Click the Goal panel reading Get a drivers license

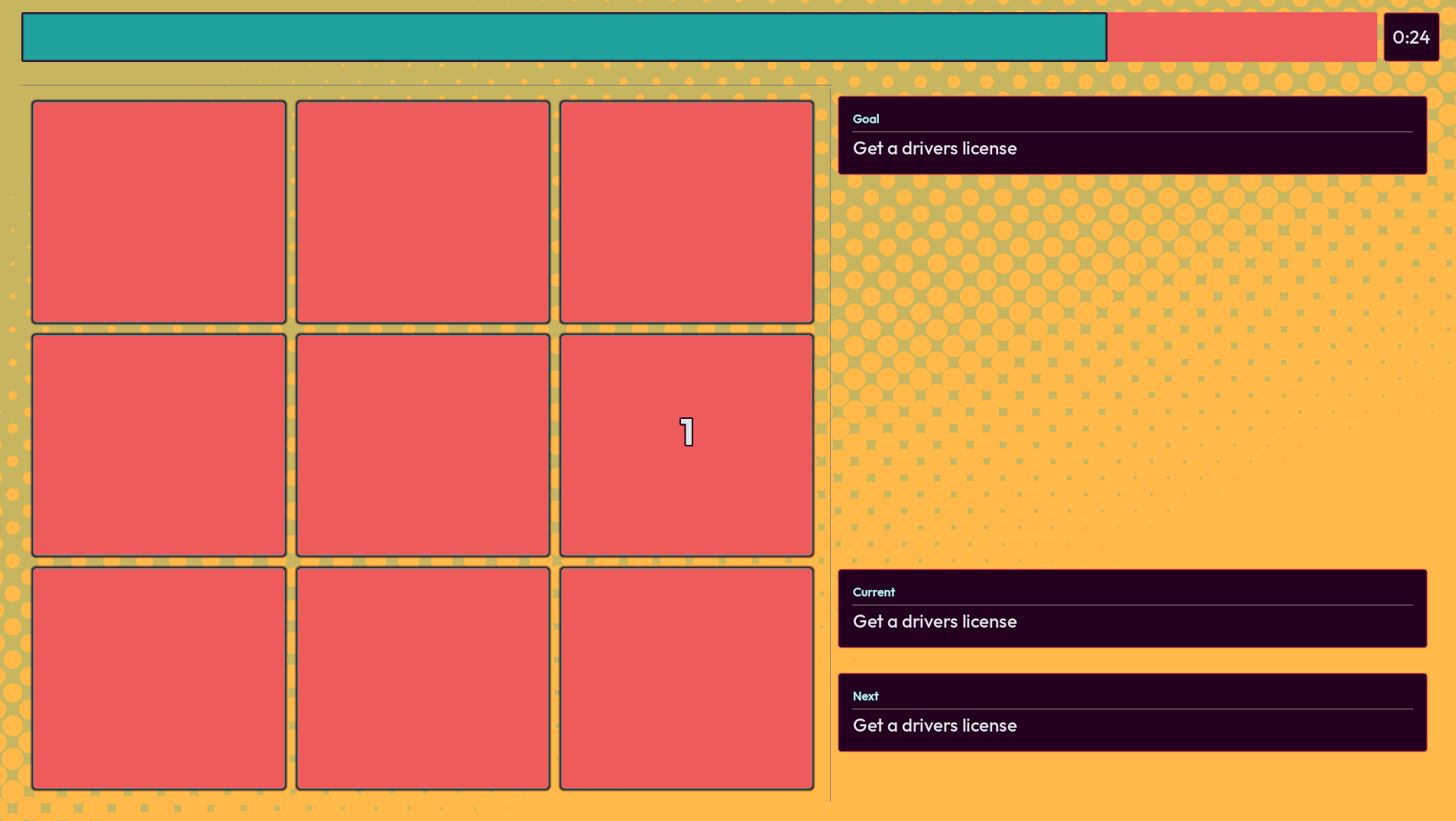1132,135
